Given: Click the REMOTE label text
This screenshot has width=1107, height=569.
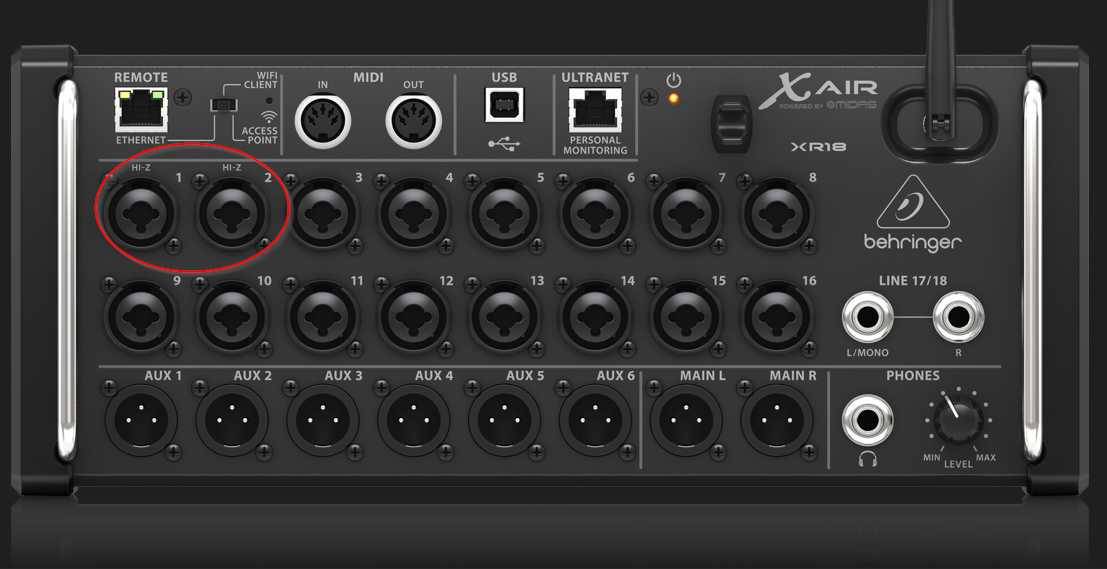Looking at the screenshot, I should (140, 78).
